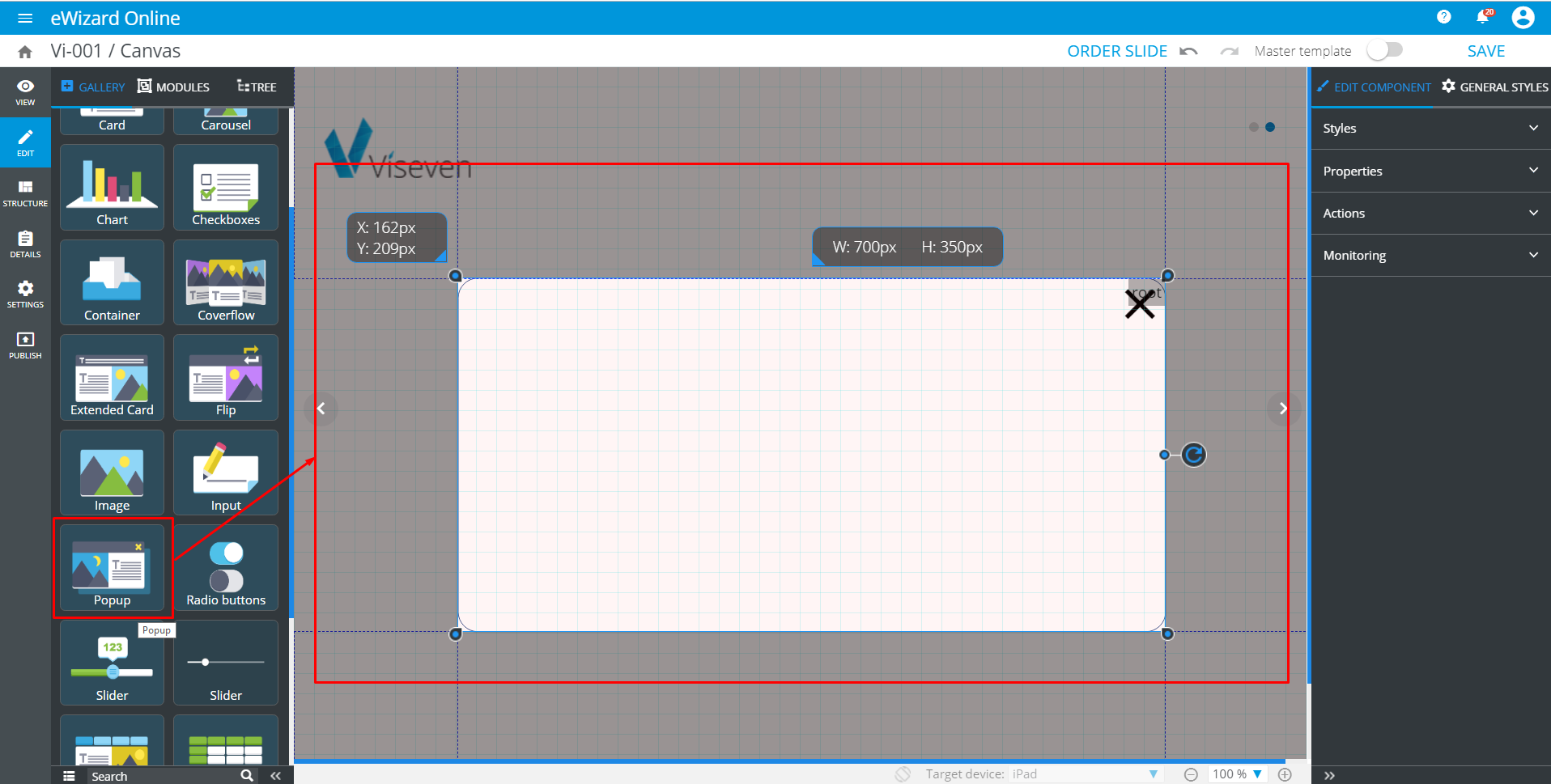Open the hamburger main menu
The image size is (1551, 784).
[x=25, y=18]
